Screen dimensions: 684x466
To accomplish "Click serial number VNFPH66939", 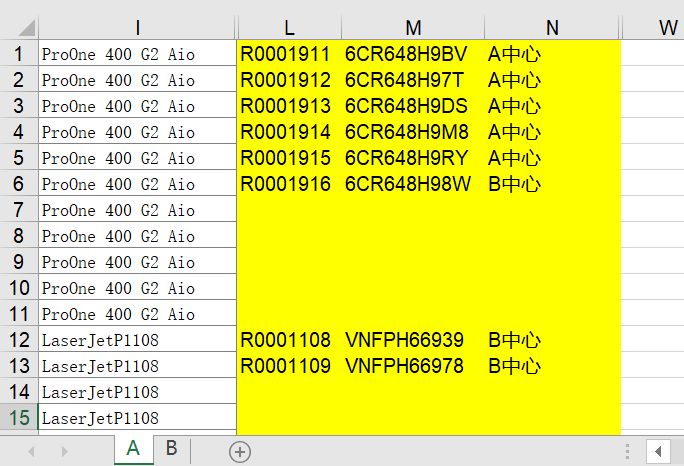I will [x=404, y=339].
